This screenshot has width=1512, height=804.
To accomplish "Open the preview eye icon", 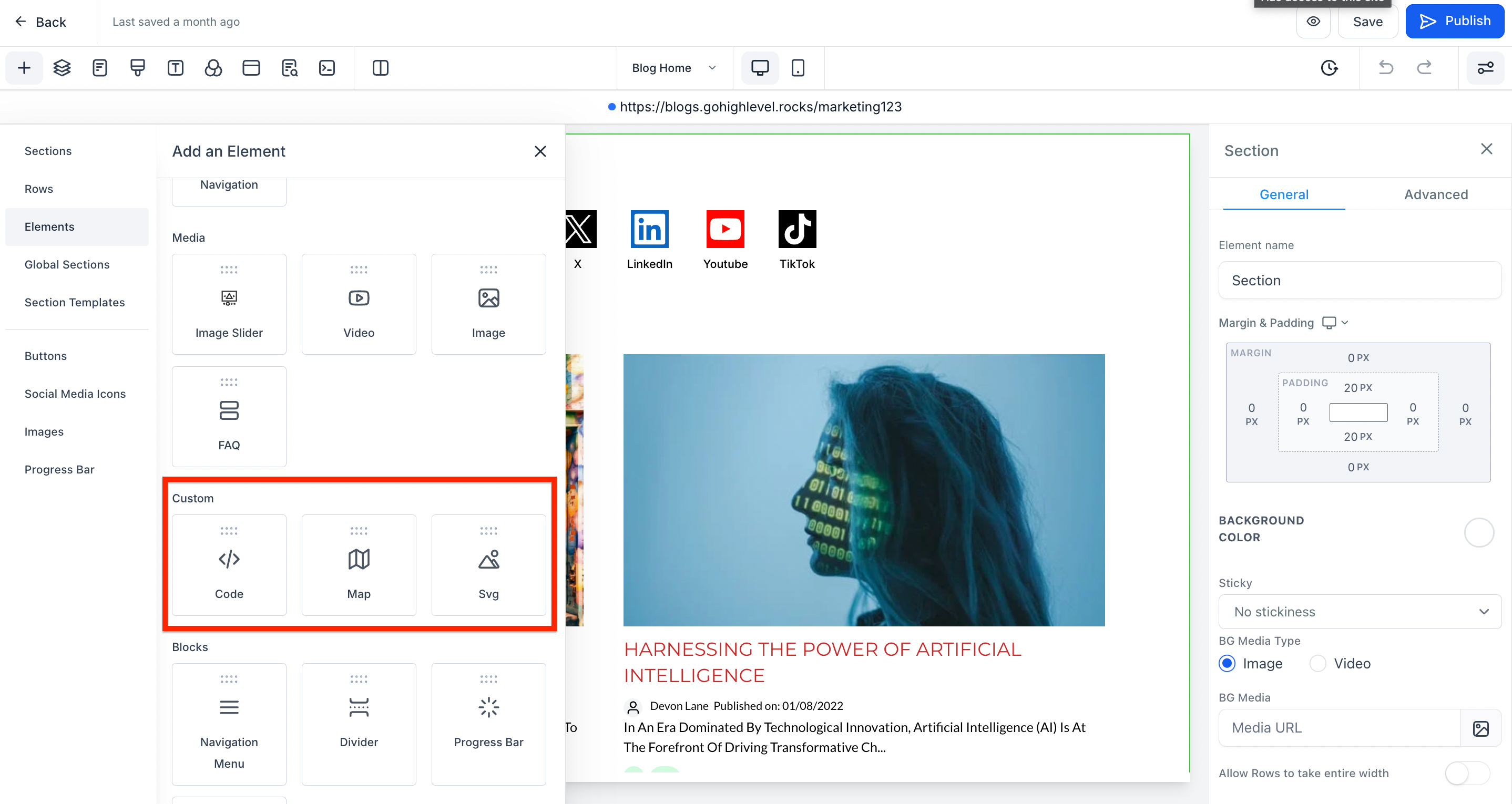I will [1313, 22].
